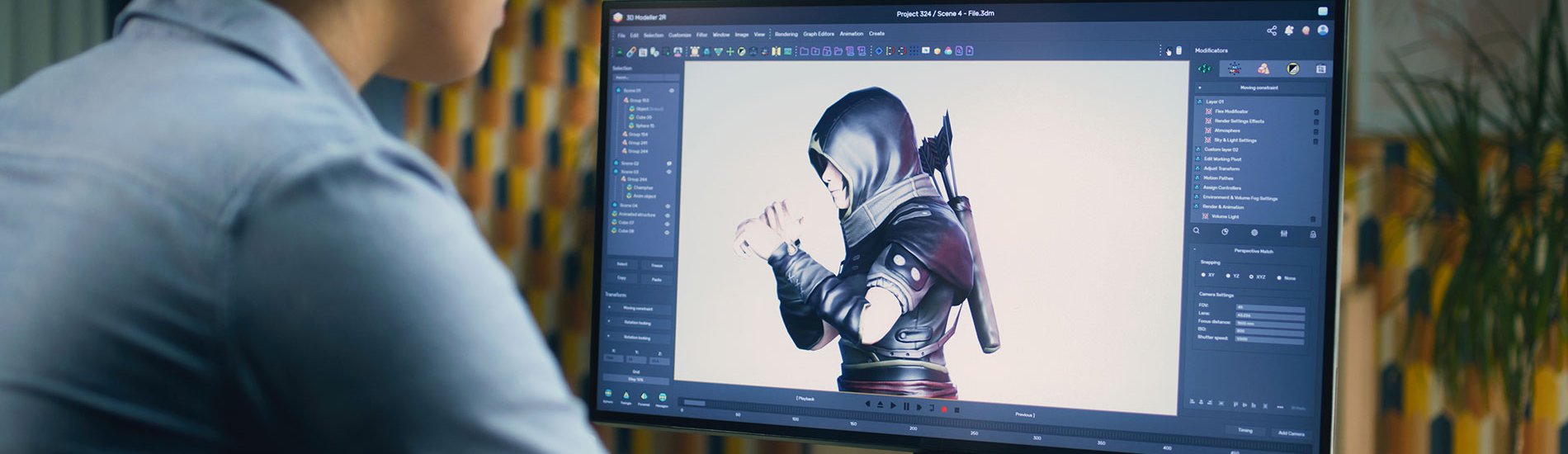This screenshot has height=454, width=1568.
Task: Open the Rendering menu
Action: click(x=786, y=34)
